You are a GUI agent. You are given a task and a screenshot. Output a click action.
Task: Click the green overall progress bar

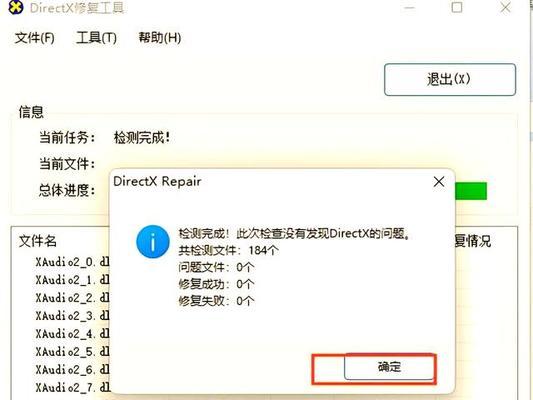pyautogui.click(x=471, y=191)
